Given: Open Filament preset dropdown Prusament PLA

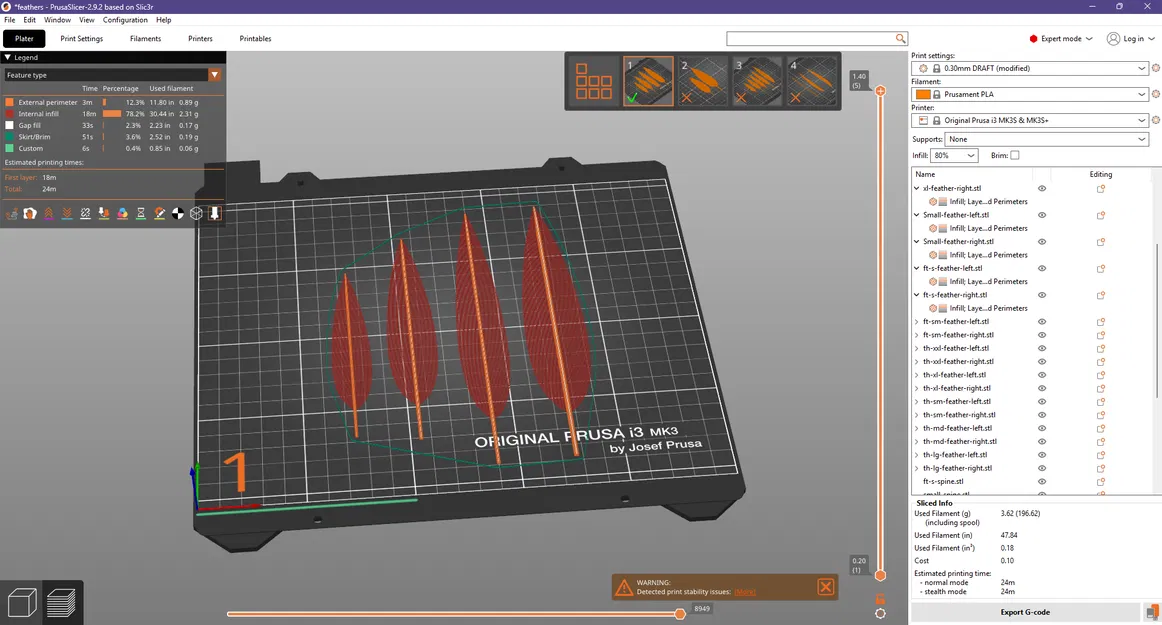Looking at the screenshot, I should click(1029, 94).
